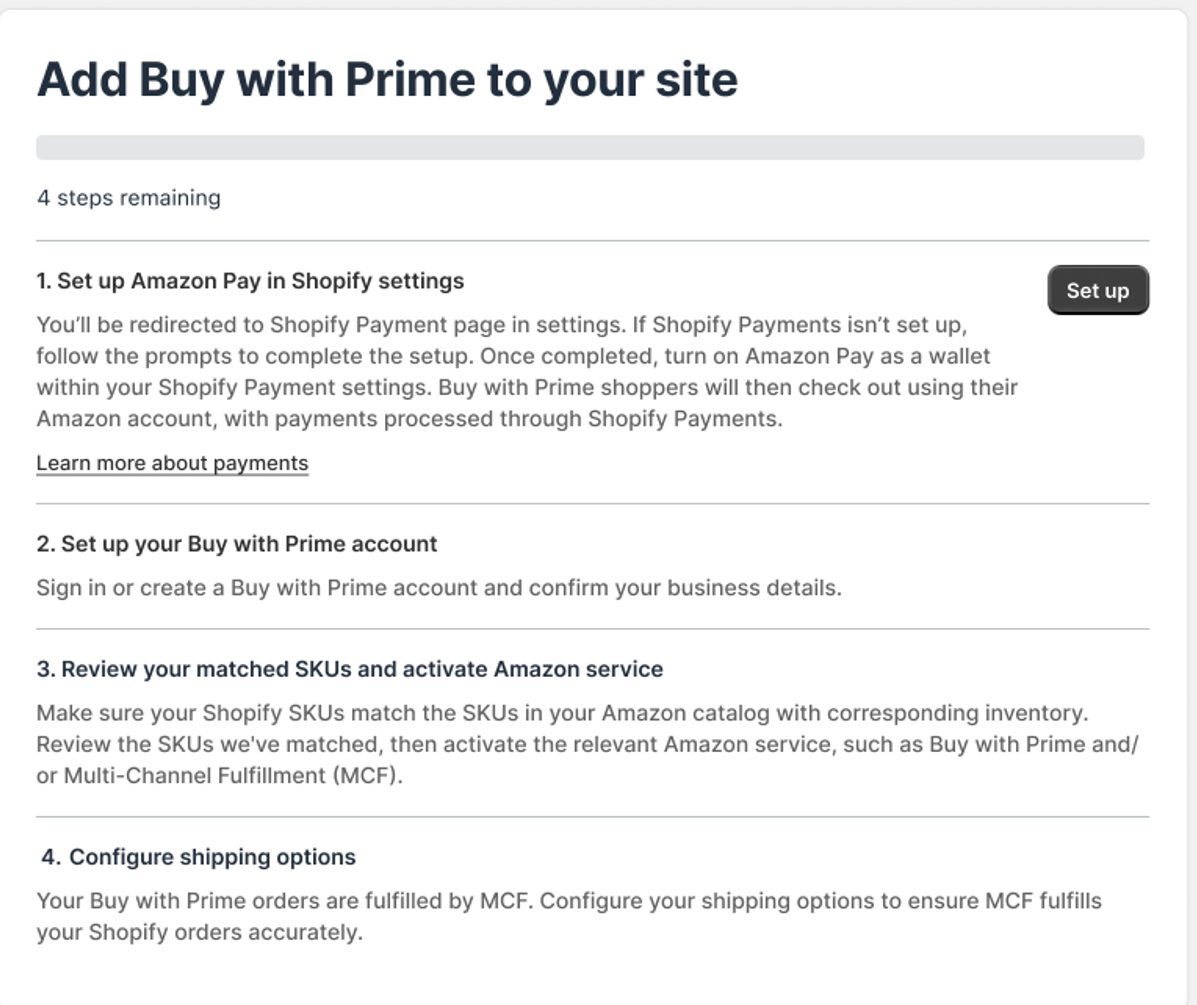
Task: Select the Configure shipping options step heading
Action: tap(199, 857)
